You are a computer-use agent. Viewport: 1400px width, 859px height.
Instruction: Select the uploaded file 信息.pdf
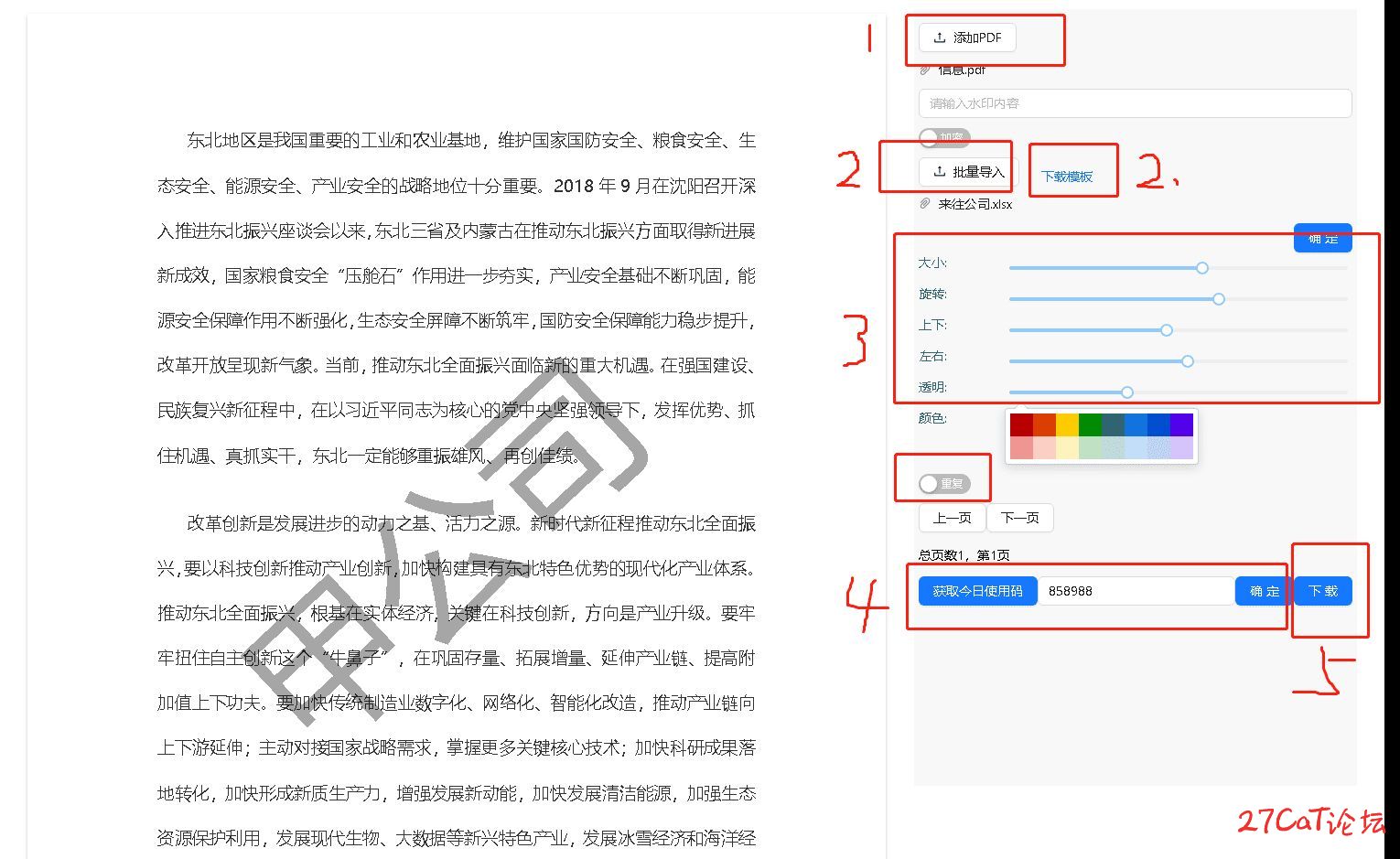[962, 70]
